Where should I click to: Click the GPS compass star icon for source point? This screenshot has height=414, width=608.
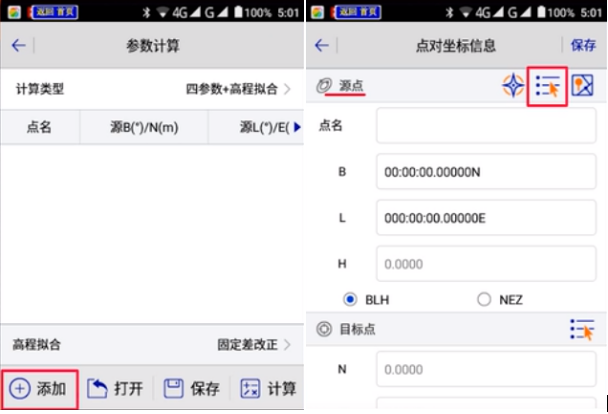click(513, 86)
